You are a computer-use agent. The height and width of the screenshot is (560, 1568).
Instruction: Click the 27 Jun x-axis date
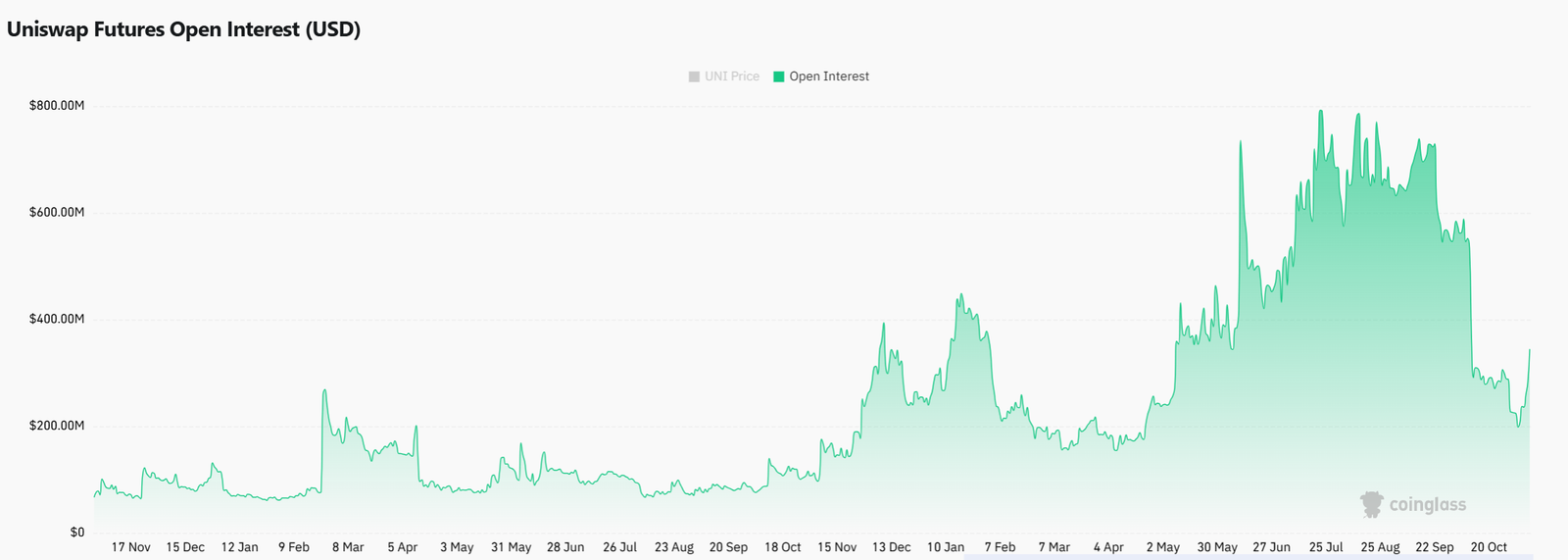(x=1272, y=547)
